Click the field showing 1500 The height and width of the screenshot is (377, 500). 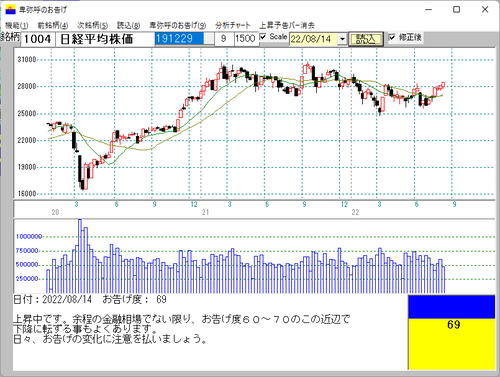[x=246, y=39]
